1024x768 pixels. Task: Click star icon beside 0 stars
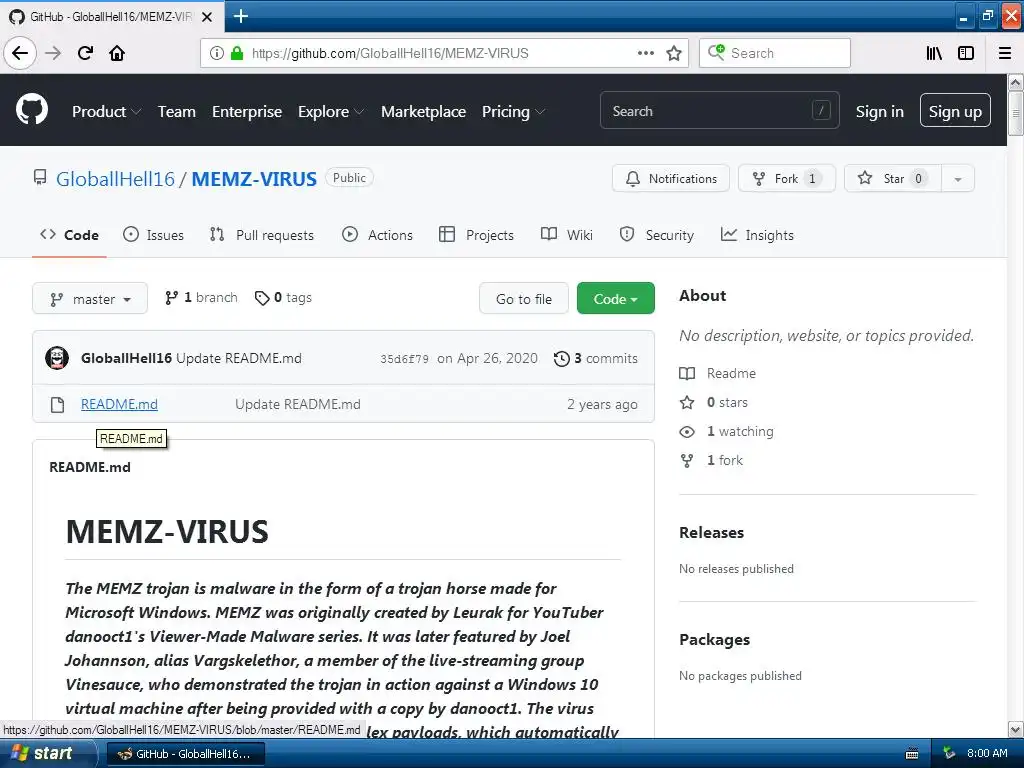[x=687, y=402]
